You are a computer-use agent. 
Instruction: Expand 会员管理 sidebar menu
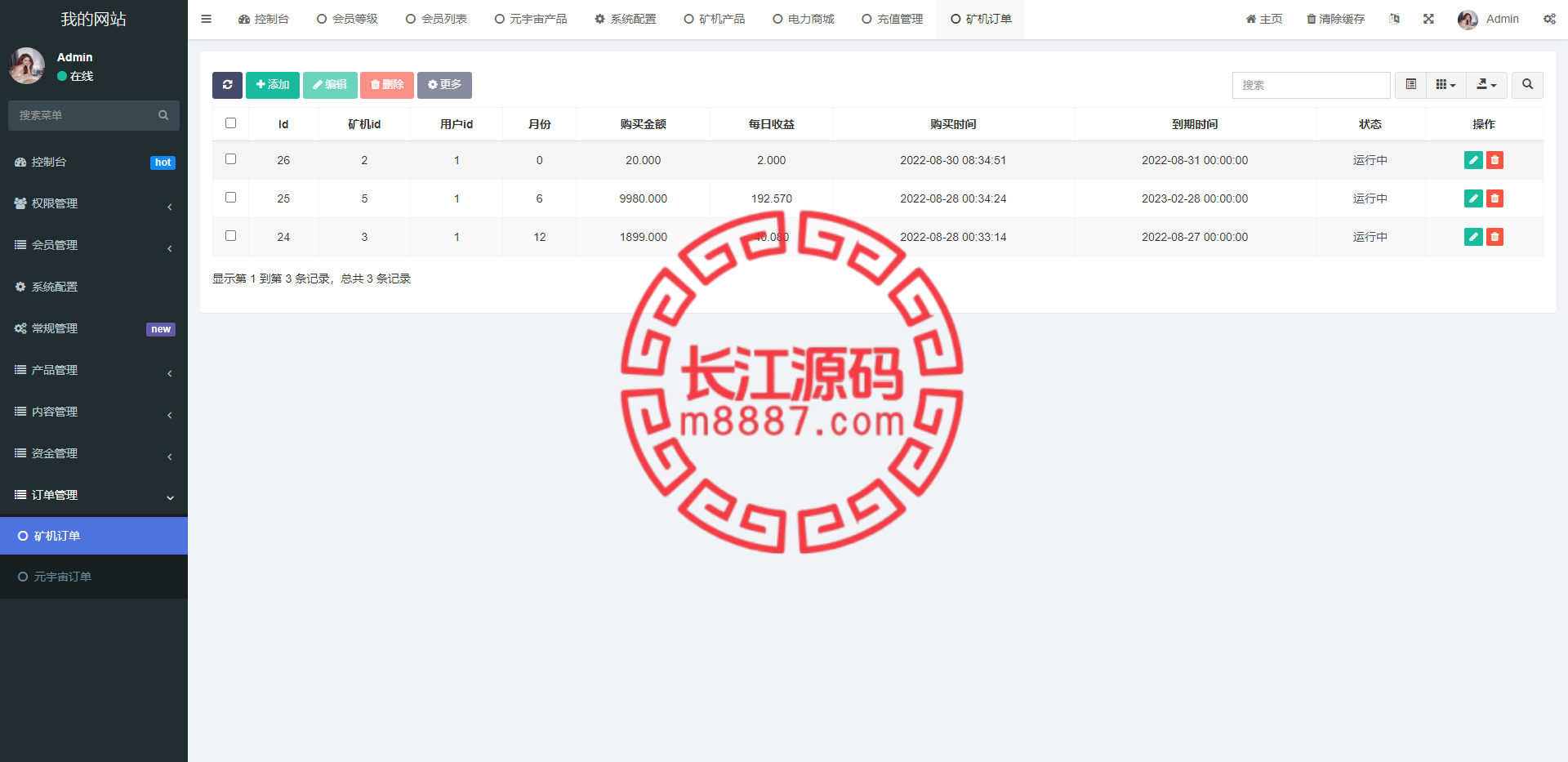coord(94,245)
